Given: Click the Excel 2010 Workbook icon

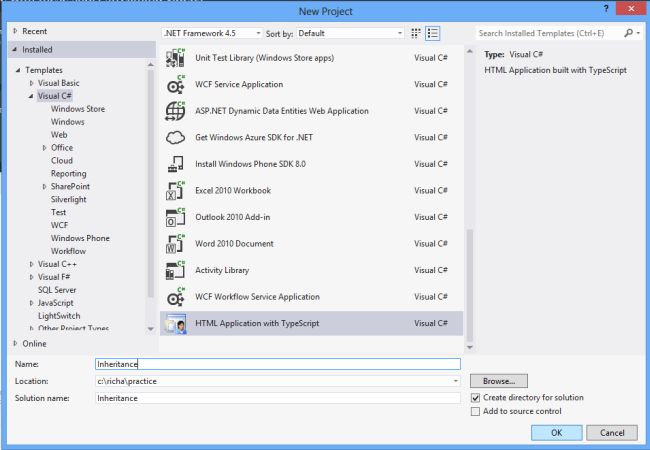Looking at the screenshot, I should [x=175, y=191].
